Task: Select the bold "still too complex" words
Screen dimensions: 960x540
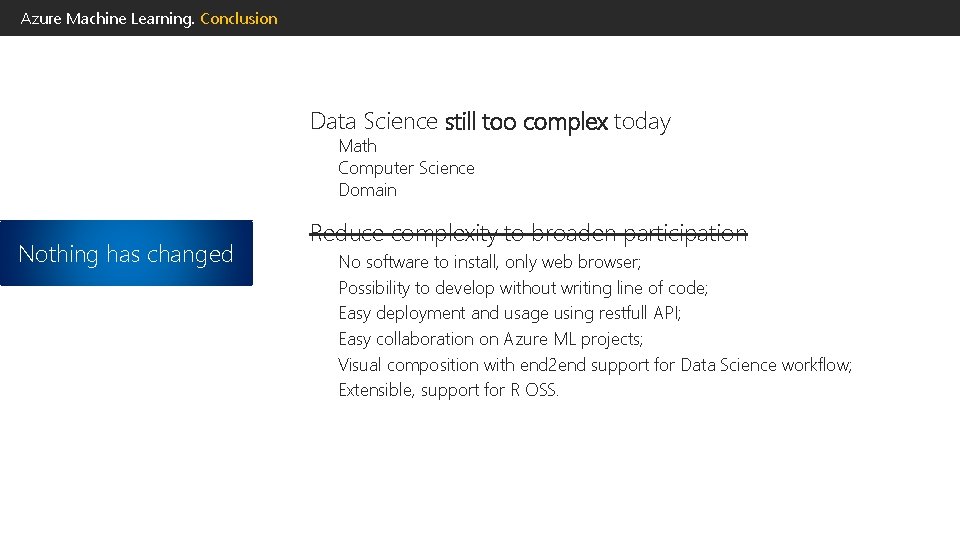Action: [526, 122]
